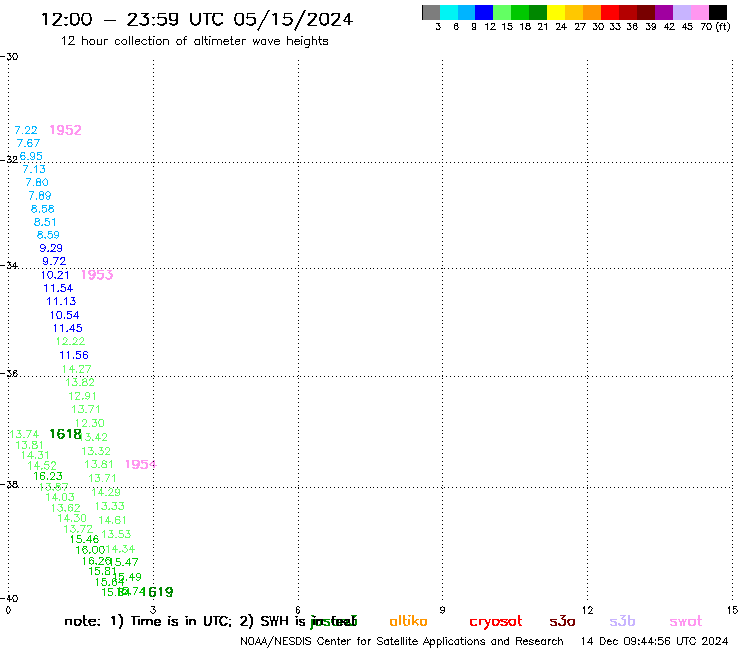Click the 'Time is in UTC' note text

(x=181, y=621)
